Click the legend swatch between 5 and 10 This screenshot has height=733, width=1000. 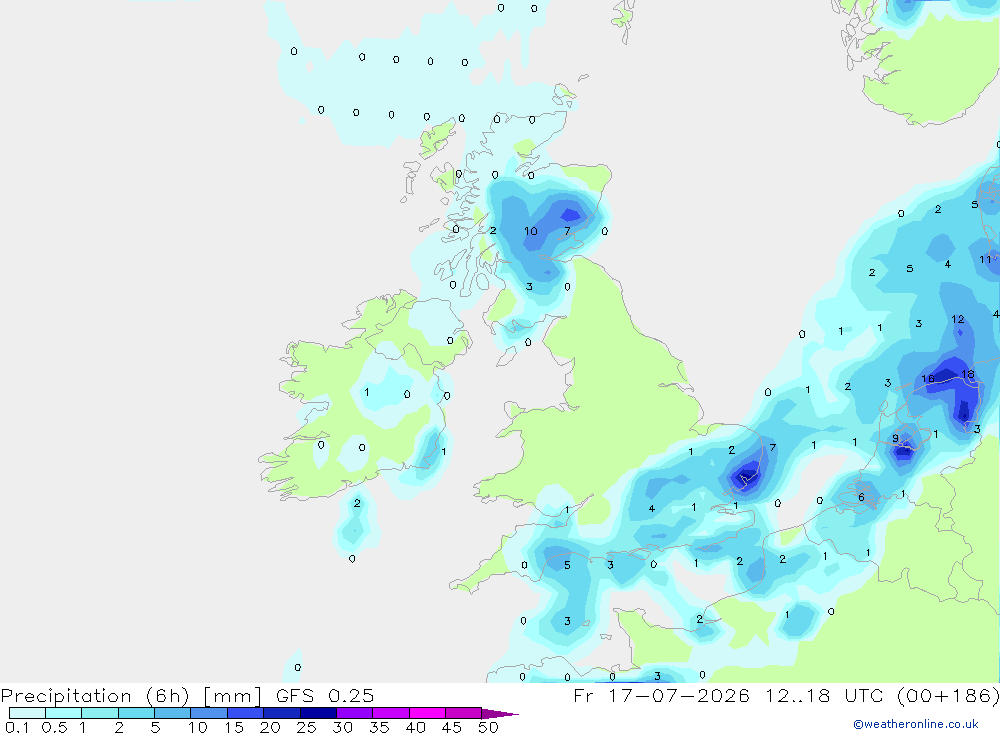tap(172, 713)
